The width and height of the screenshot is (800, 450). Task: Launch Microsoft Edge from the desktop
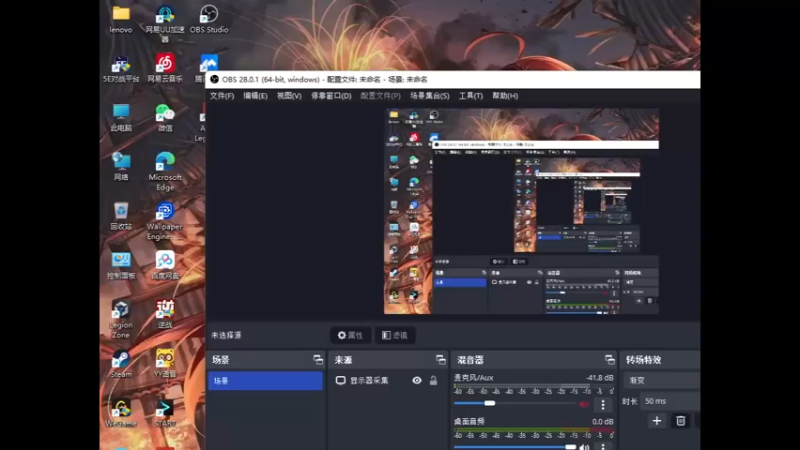[165, 171]
